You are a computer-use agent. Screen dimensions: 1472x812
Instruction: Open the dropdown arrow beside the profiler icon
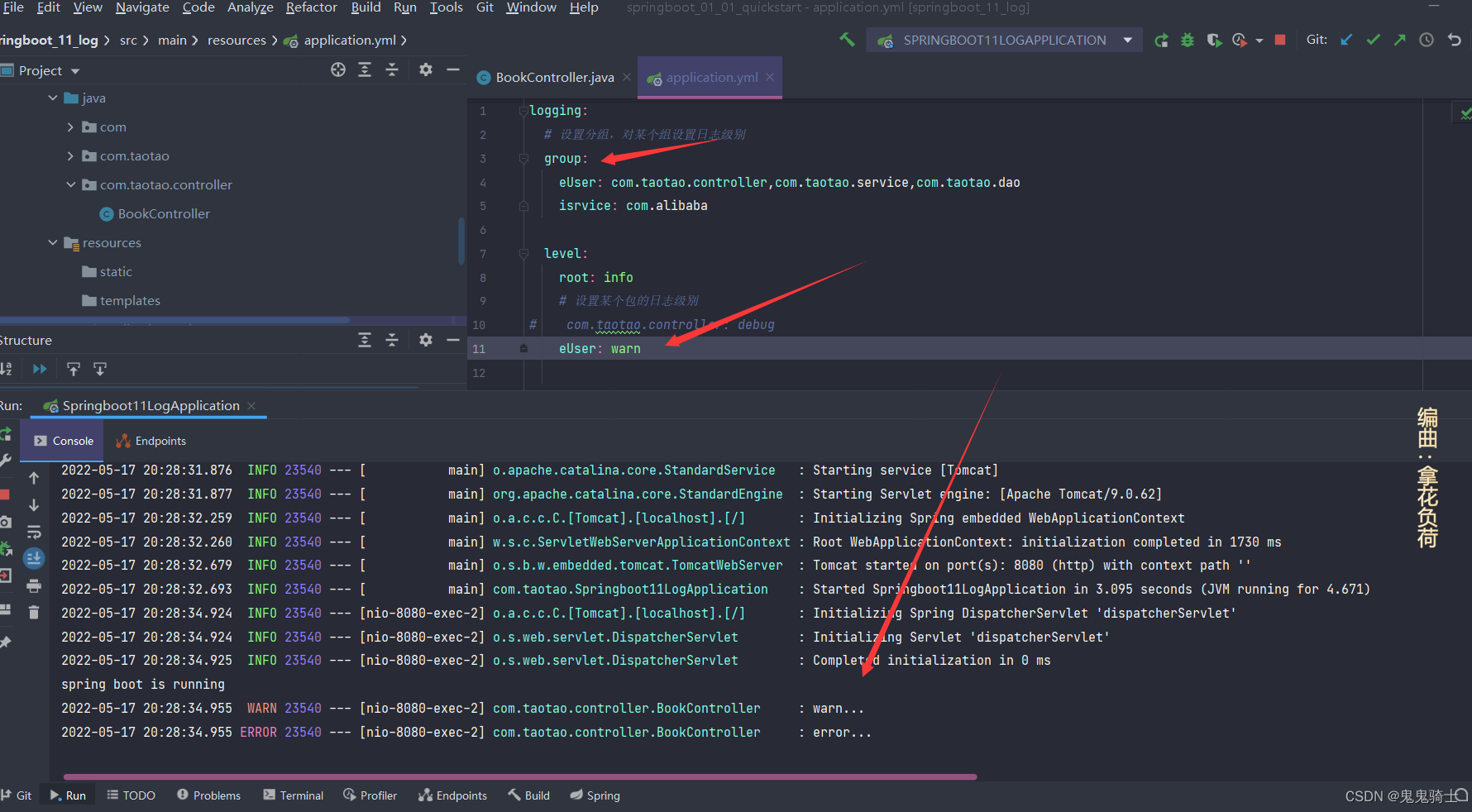[x=1259, y=41]
